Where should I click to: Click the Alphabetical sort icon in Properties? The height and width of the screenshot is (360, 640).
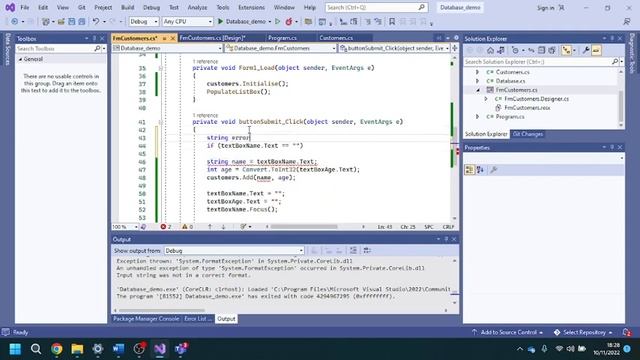pos(480,170)
